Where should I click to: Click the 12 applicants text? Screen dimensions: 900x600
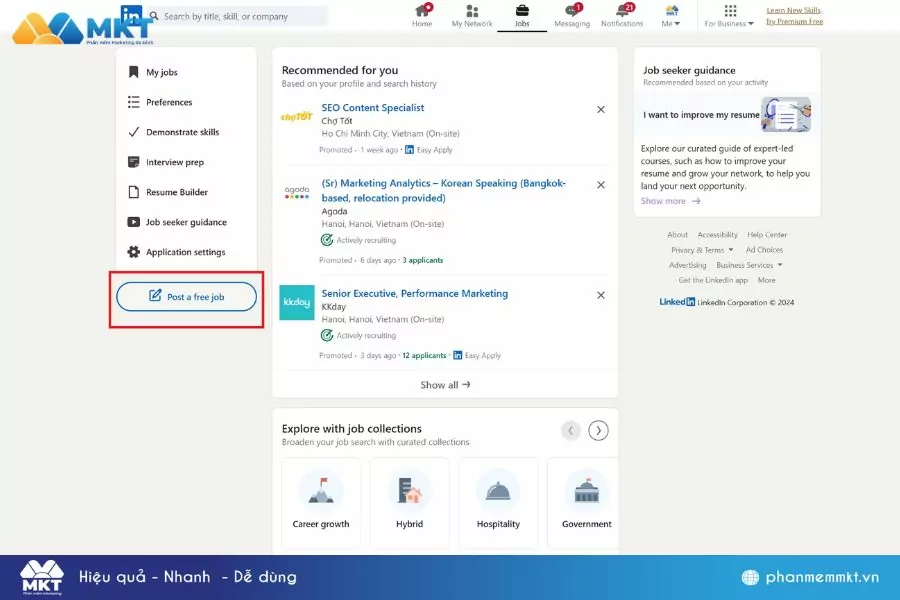coord(424,355)
